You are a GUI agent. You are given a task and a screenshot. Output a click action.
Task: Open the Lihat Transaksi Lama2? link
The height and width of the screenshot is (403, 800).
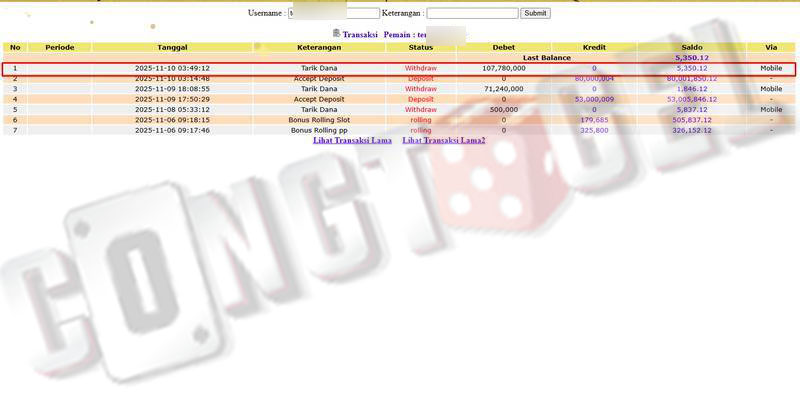pyautogui.click(x=443, y=140)
